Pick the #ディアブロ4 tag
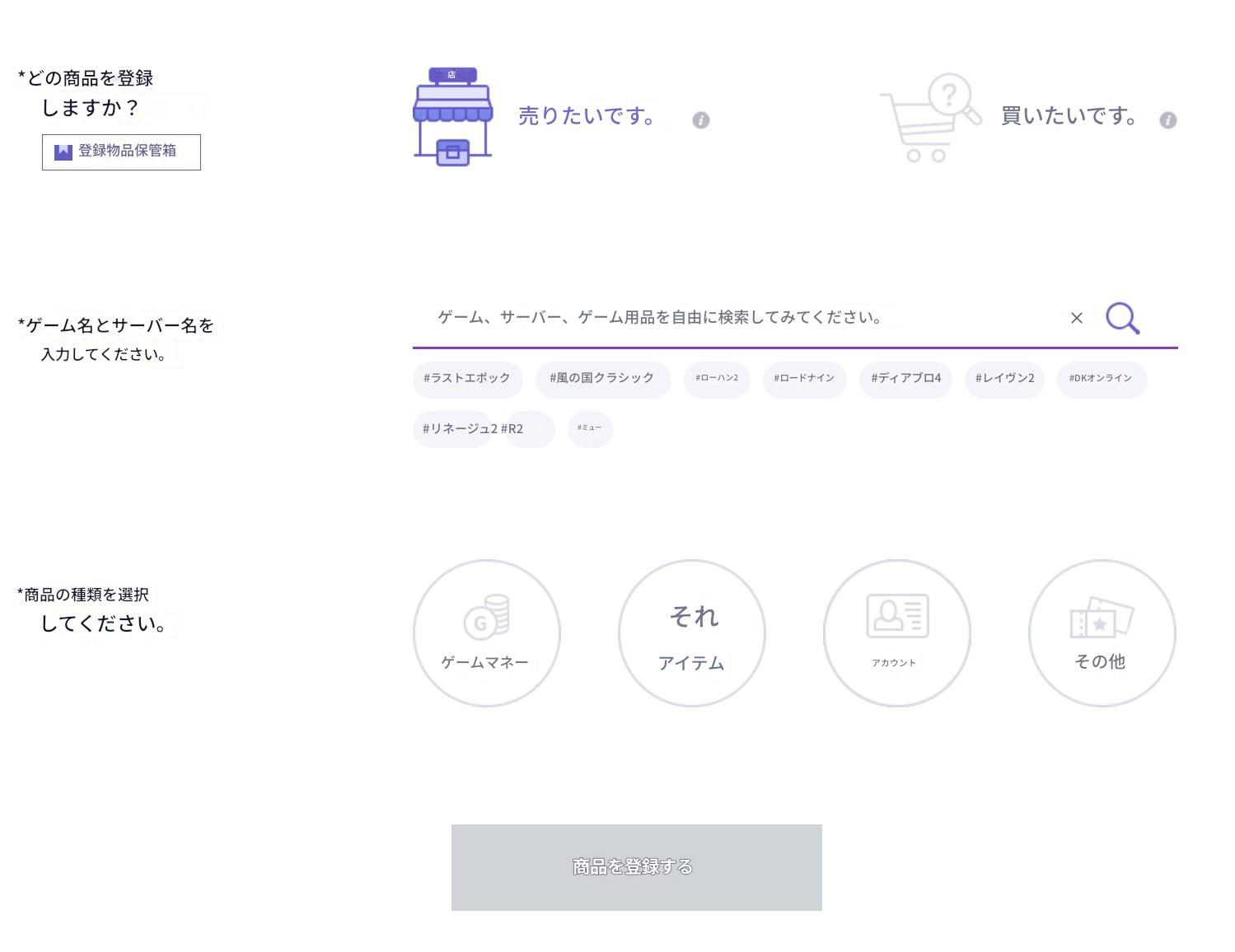Viewport: 1235px width, 952px height. (x=905, y=379)
